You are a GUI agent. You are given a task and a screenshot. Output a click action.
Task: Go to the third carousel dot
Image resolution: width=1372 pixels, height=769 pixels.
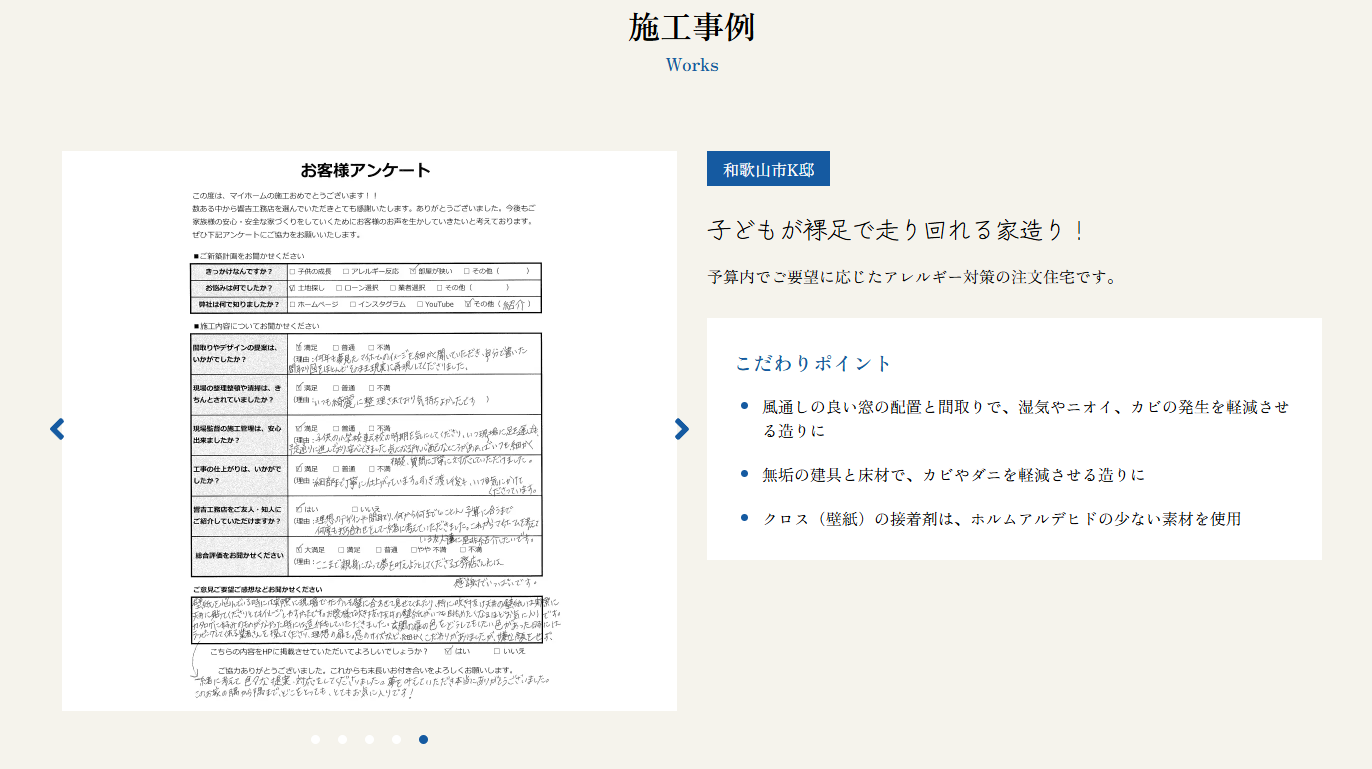(369, 740)
